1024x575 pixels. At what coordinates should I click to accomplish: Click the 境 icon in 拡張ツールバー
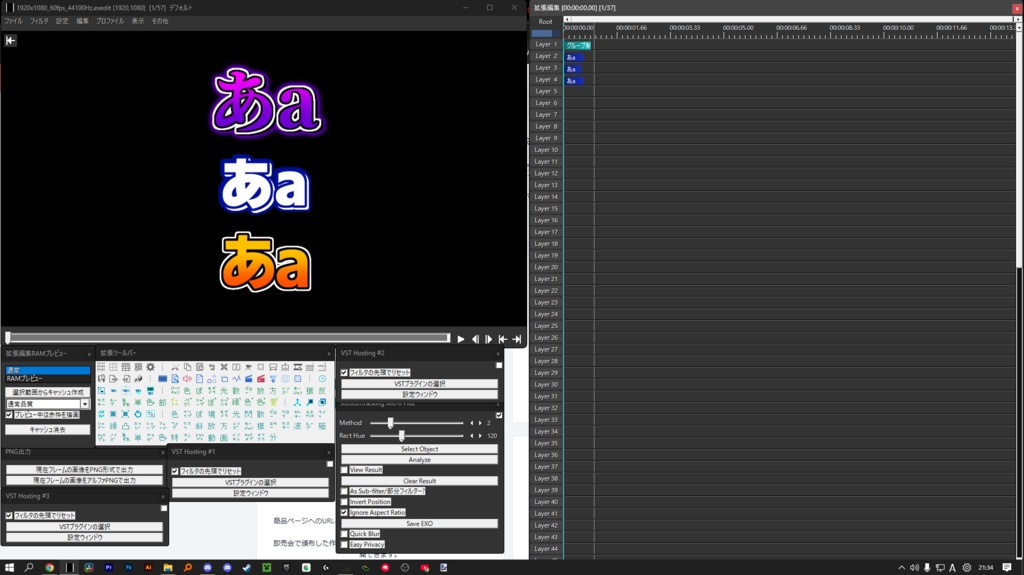212,414
